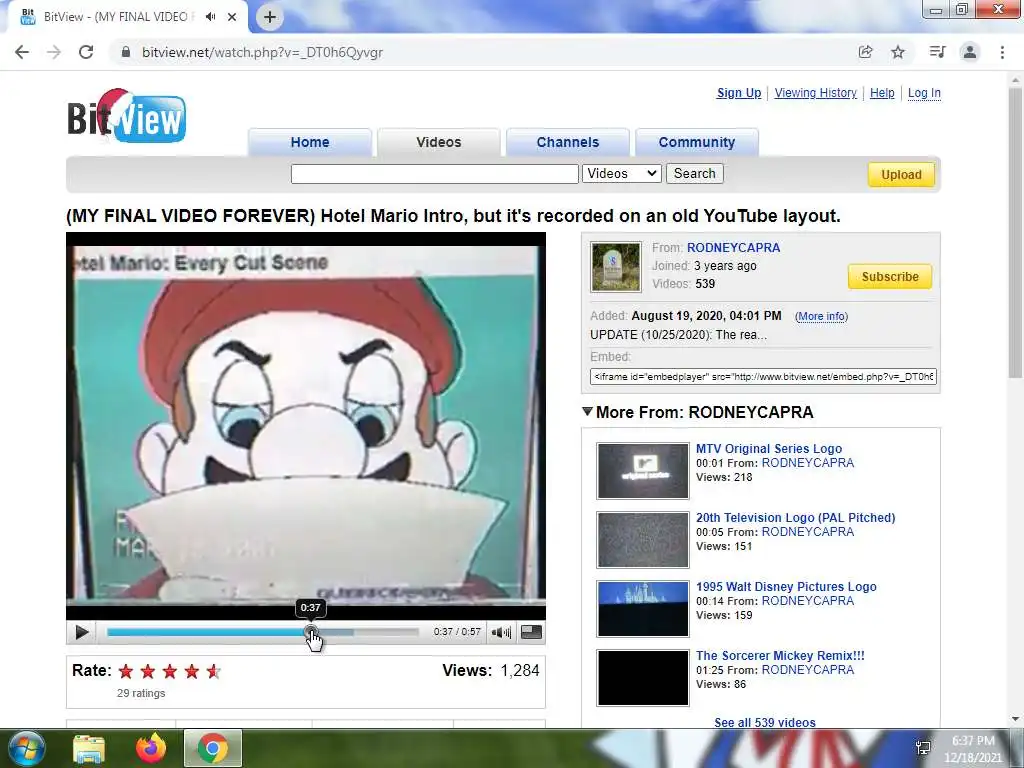Open 20th Television Logo video link
Image resolution: width=1024 pixels, height=768 pixels.
[x=795, y=518]
